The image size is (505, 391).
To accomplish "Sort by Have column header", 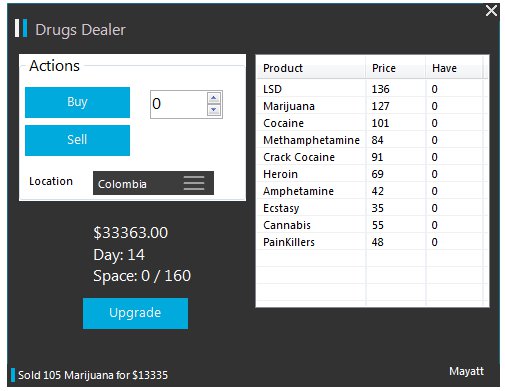I will point(454,68).
